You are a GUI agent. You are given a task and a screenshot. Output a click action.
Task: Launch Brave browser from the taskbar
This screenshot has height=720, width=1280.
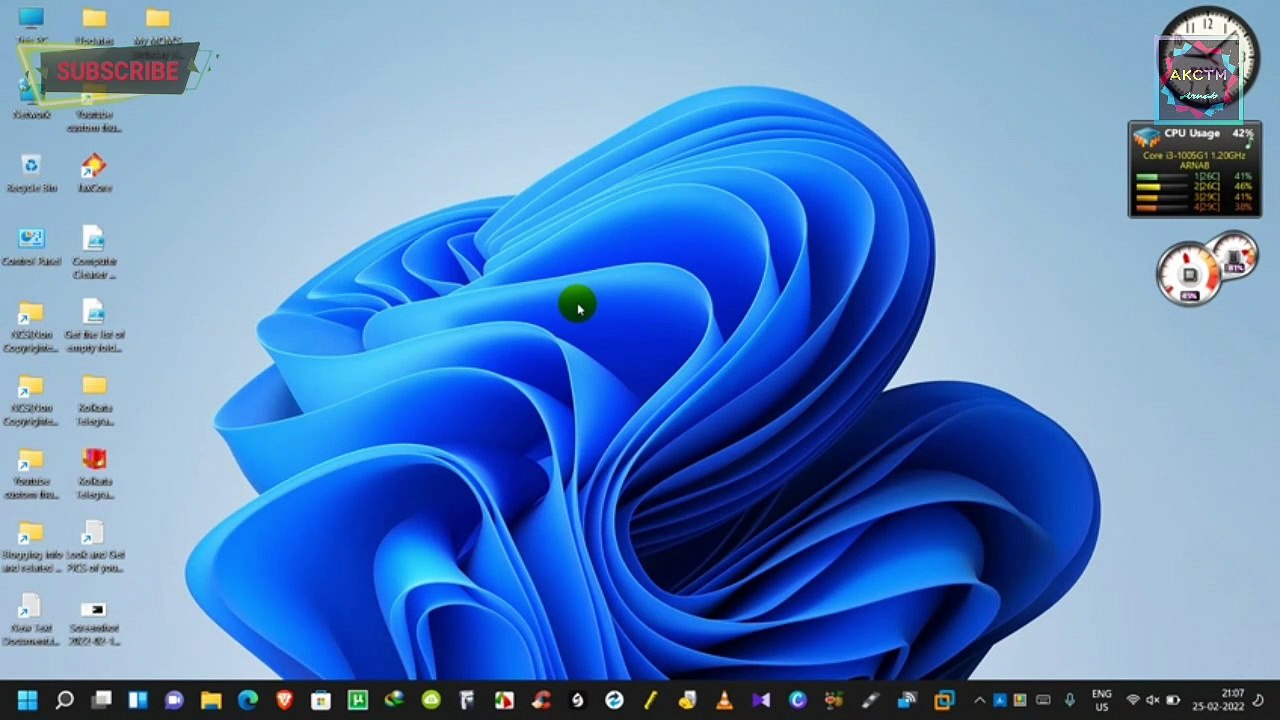(284, 700)
